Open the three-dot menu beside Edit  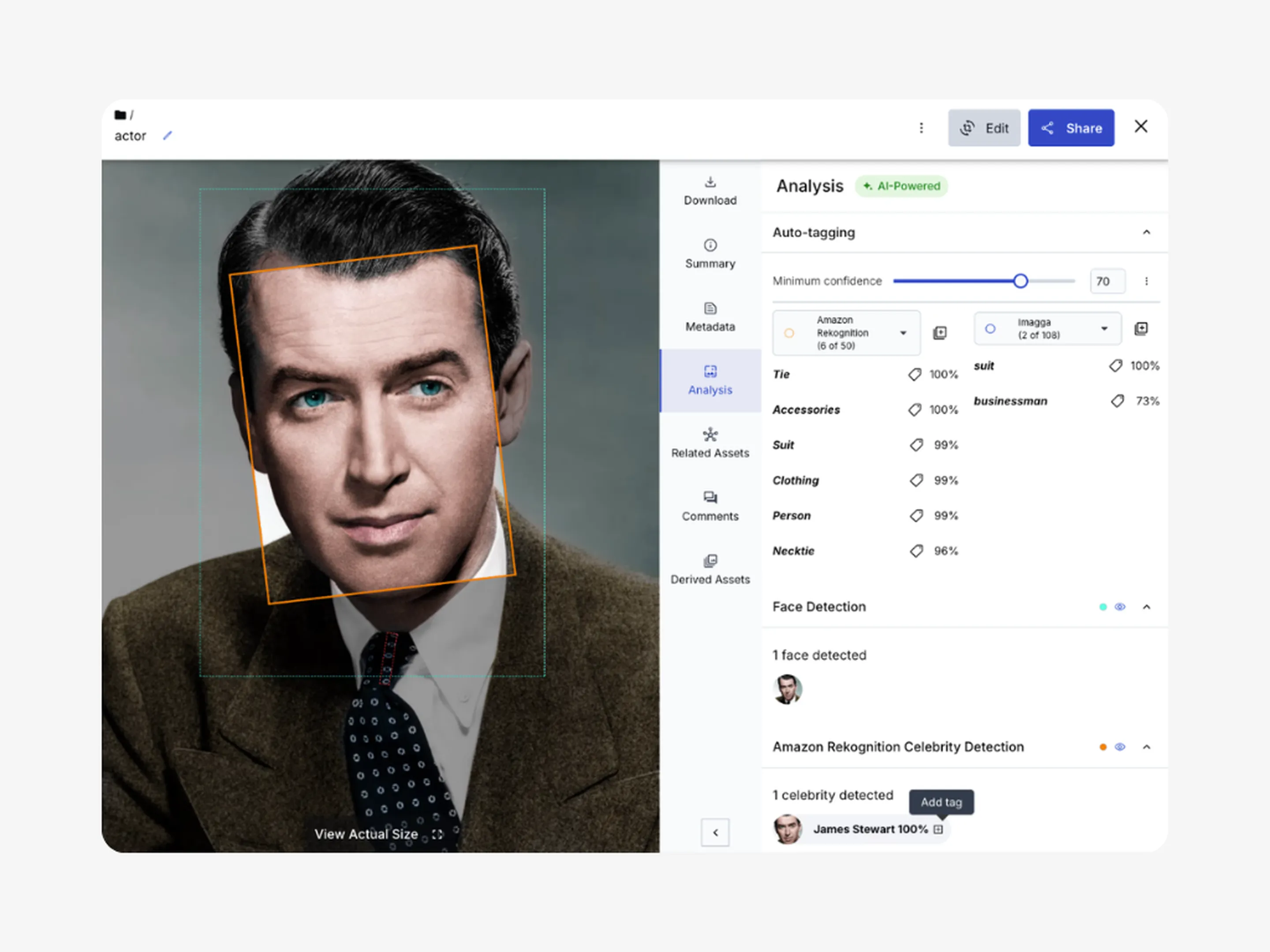pos(921,128)
